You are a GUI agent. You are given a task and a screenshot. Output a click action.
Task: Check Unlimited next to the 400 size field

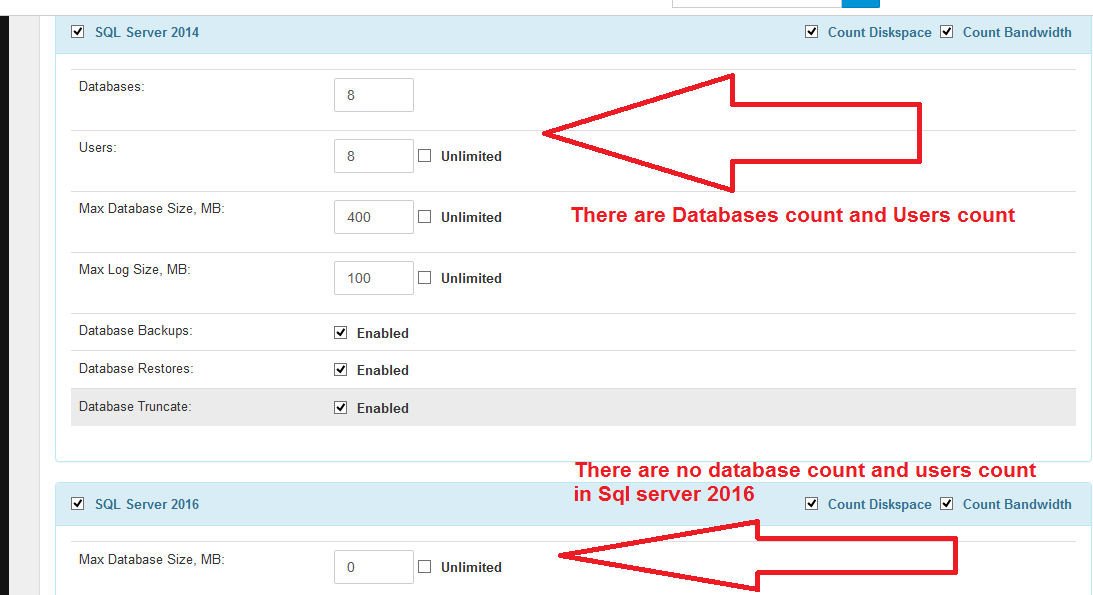(x=425, y=217)
